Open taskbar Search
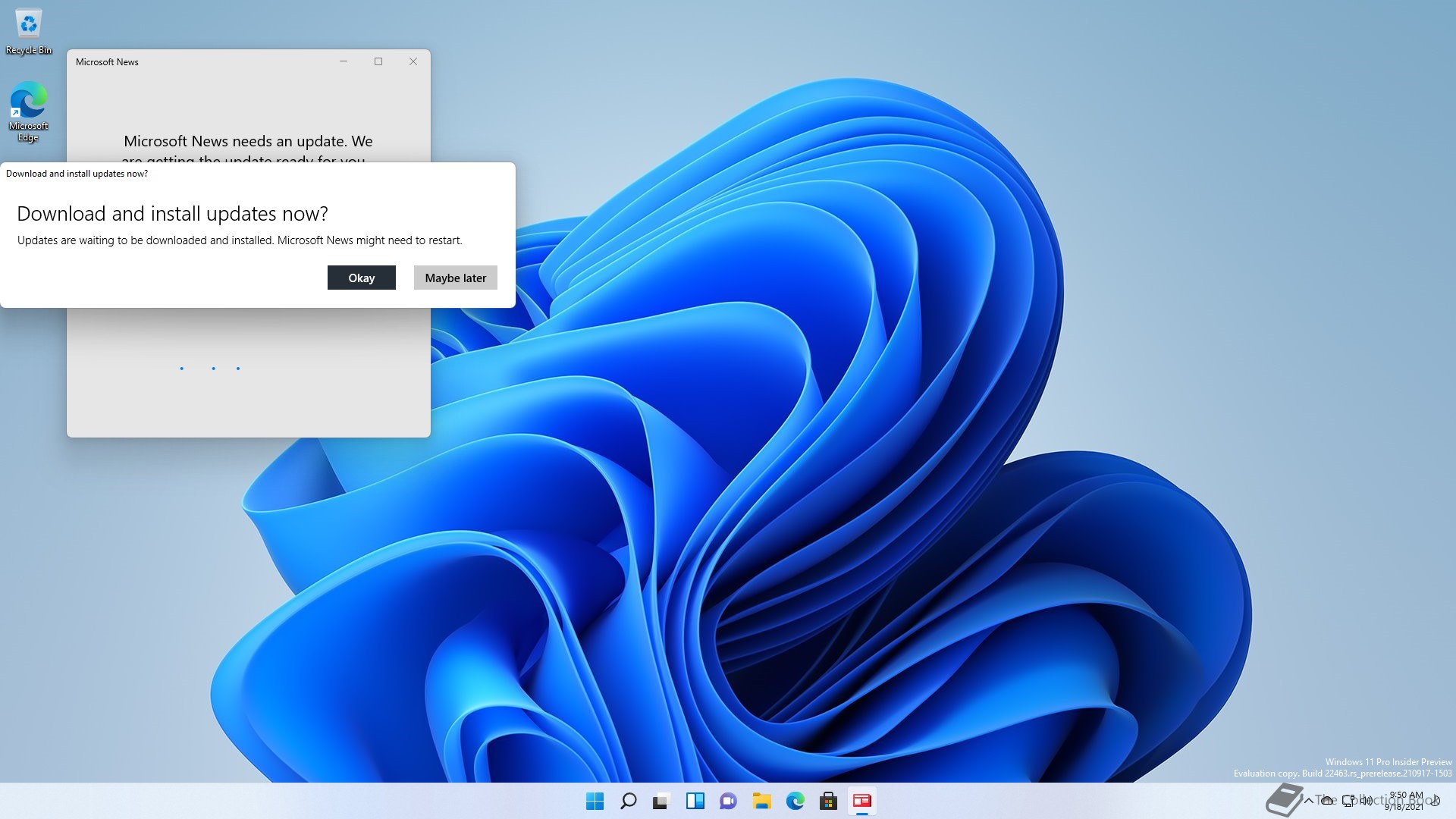Screen dimensions: 1456x819 [x=629, y=801]
